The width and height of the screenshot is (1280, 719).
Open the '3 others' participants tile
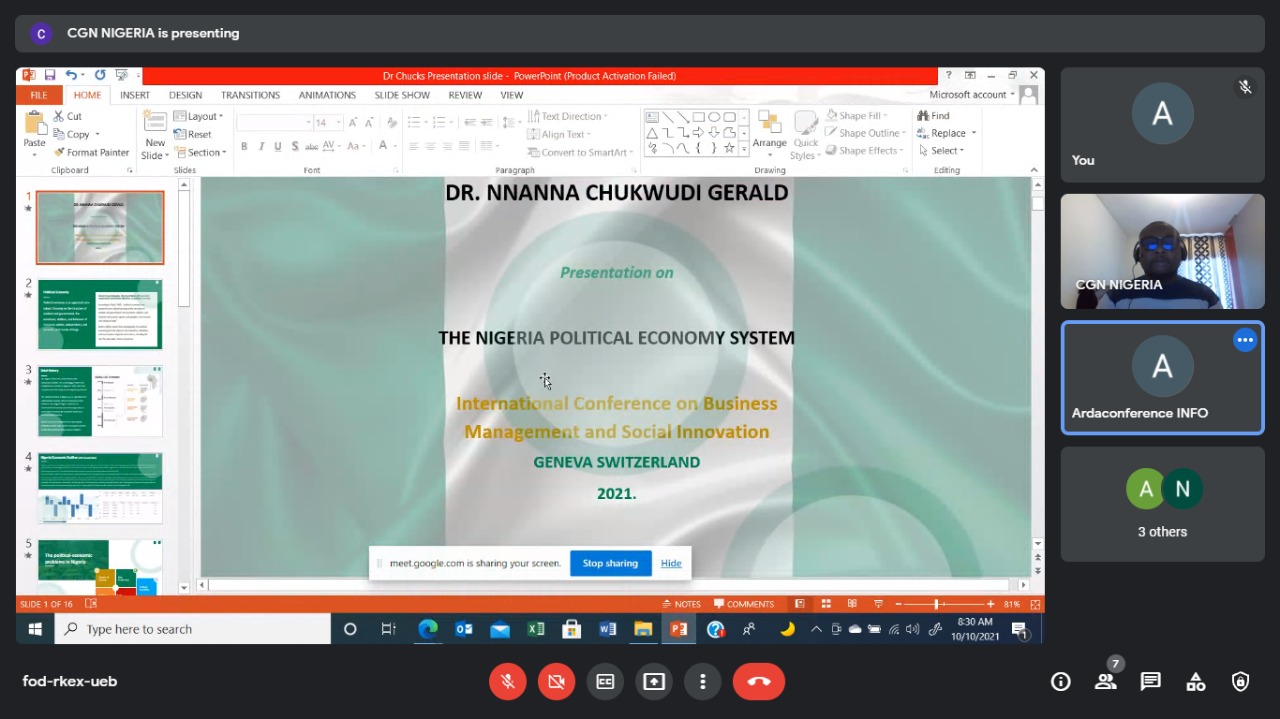pos(1162,504)
